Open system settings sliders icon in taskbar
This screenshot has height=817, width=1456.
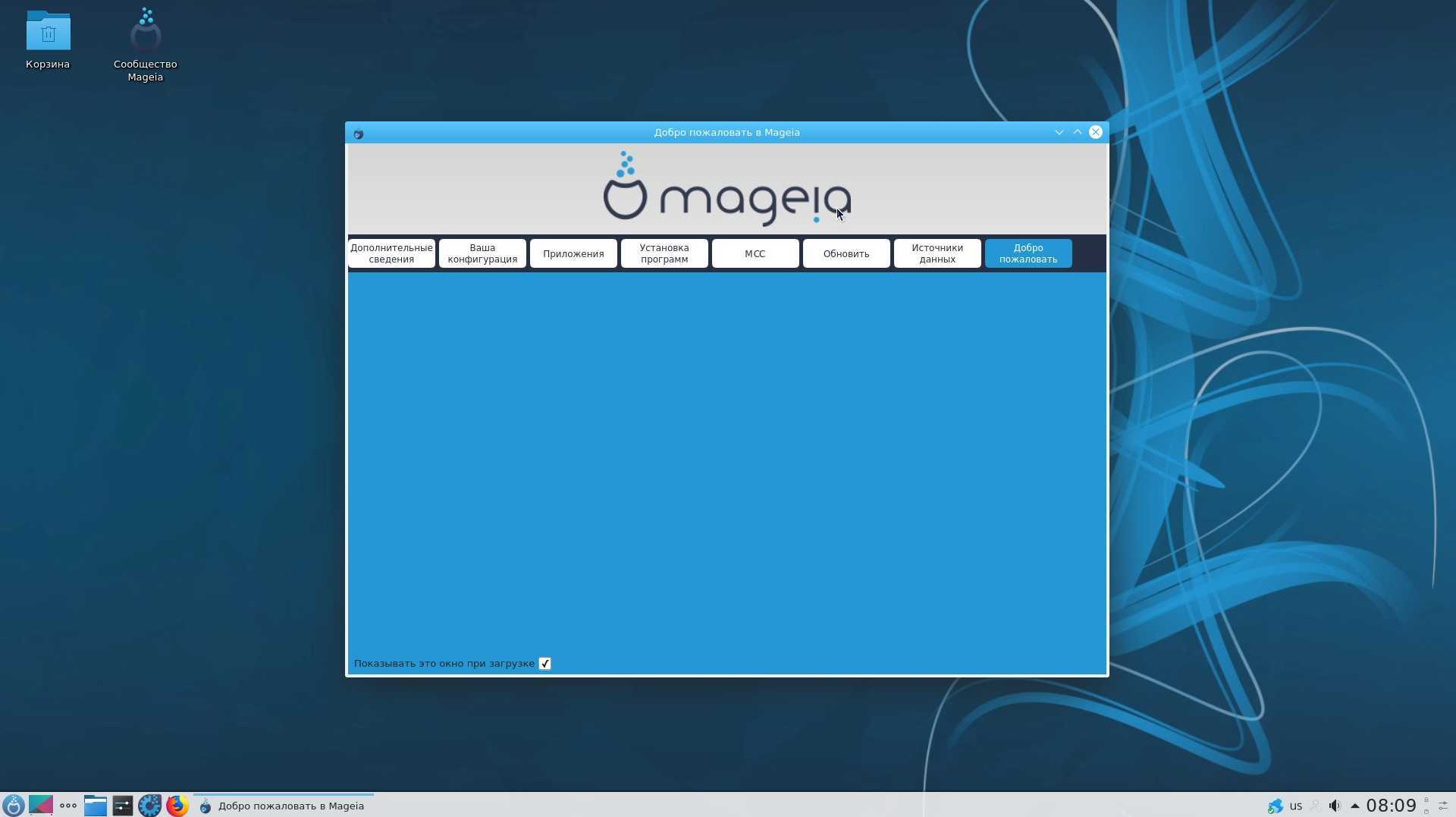[x=123, y=805]
